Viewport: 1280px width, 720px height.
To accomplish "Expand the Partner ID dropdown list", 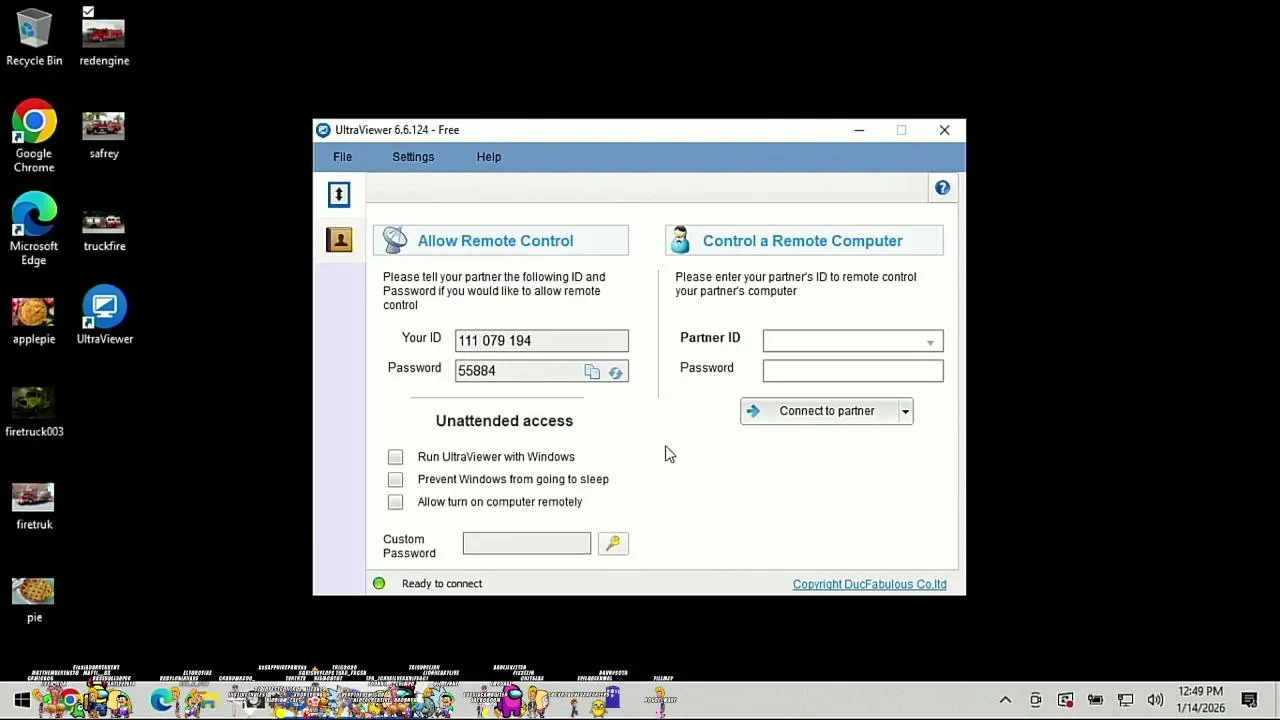I will point(930,342).
